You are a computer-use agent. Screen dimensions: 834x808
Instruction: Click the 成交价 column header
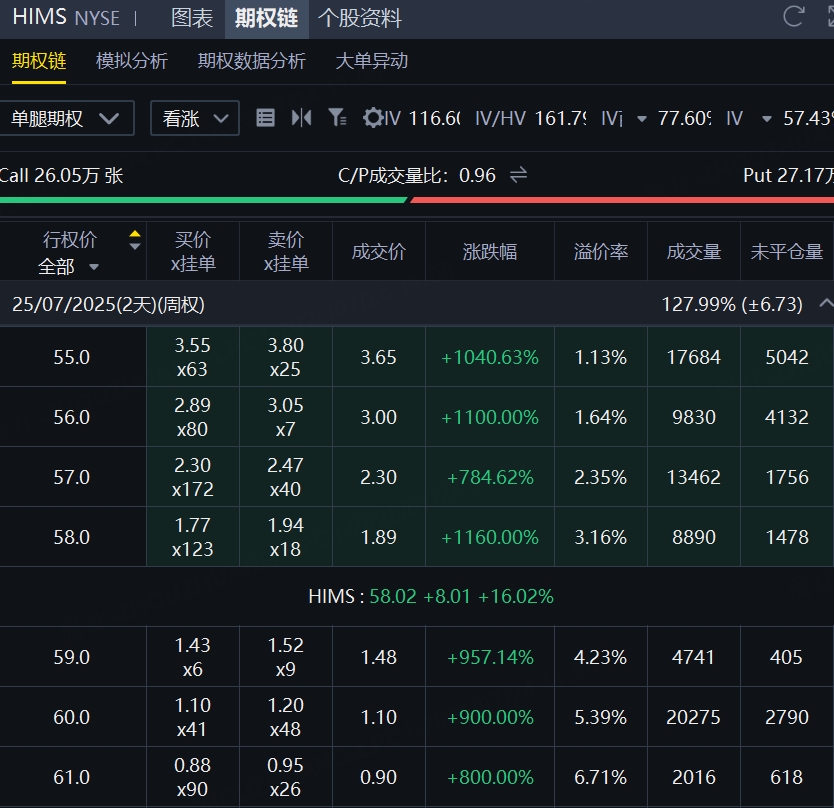[x=379, y=251]
